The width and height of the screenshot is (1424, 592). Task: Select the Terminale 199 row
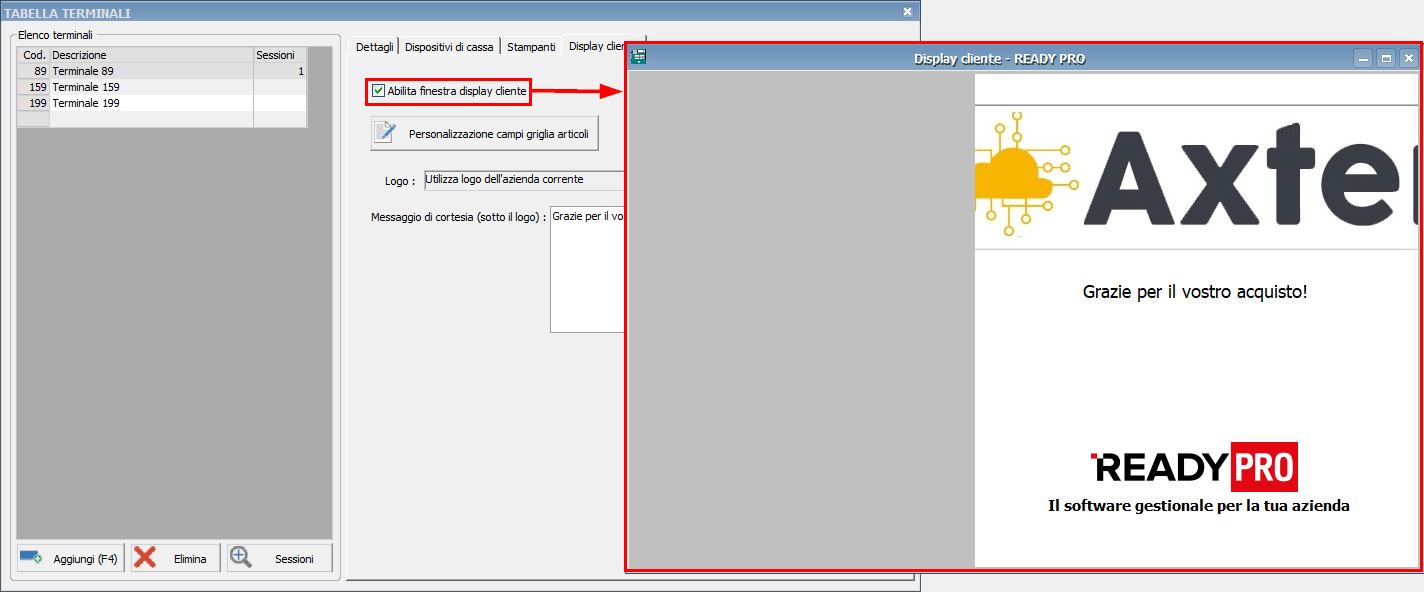[x=162, y=103]
